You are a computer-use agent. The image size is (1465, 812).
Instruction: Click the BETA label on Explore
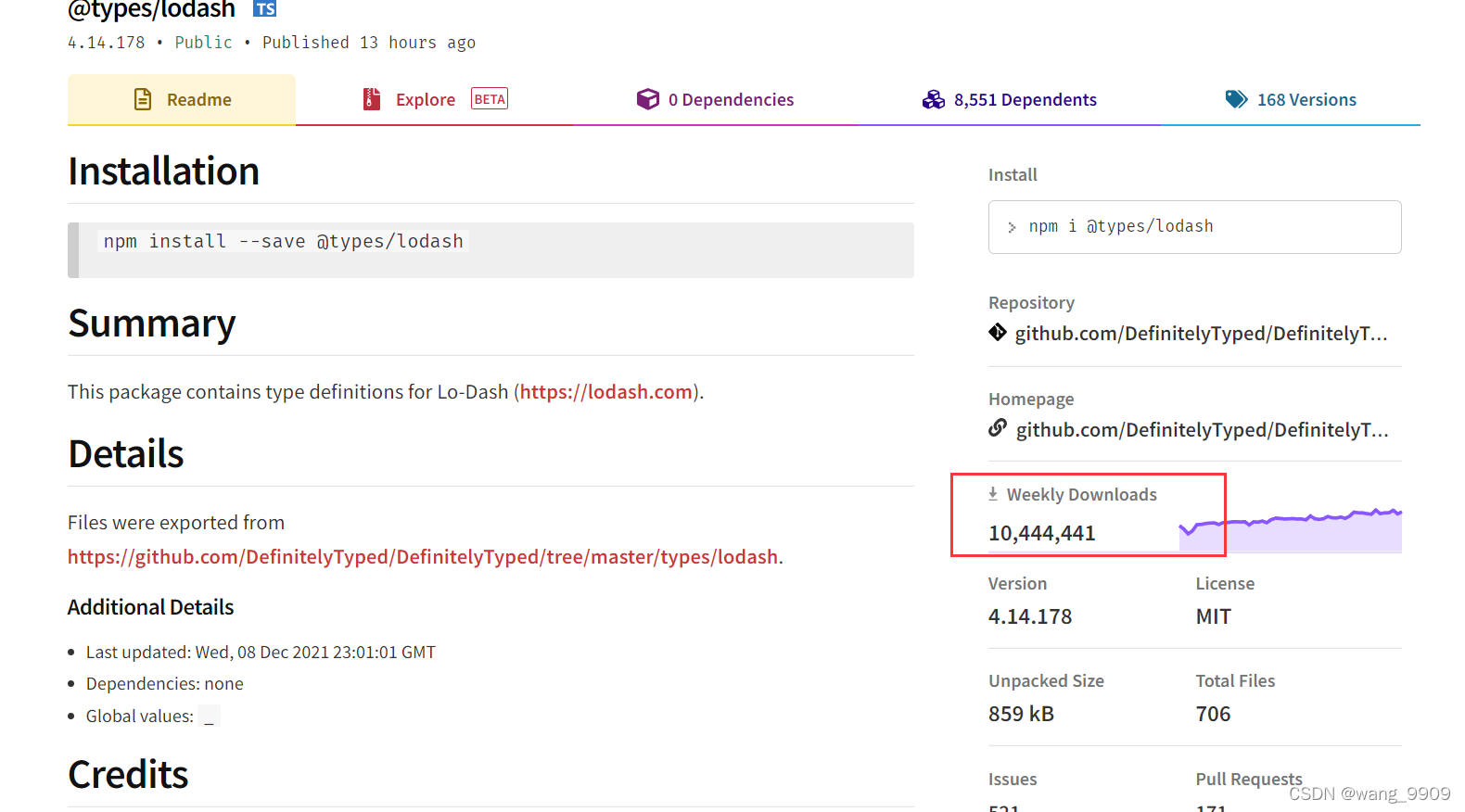(490, 99)
